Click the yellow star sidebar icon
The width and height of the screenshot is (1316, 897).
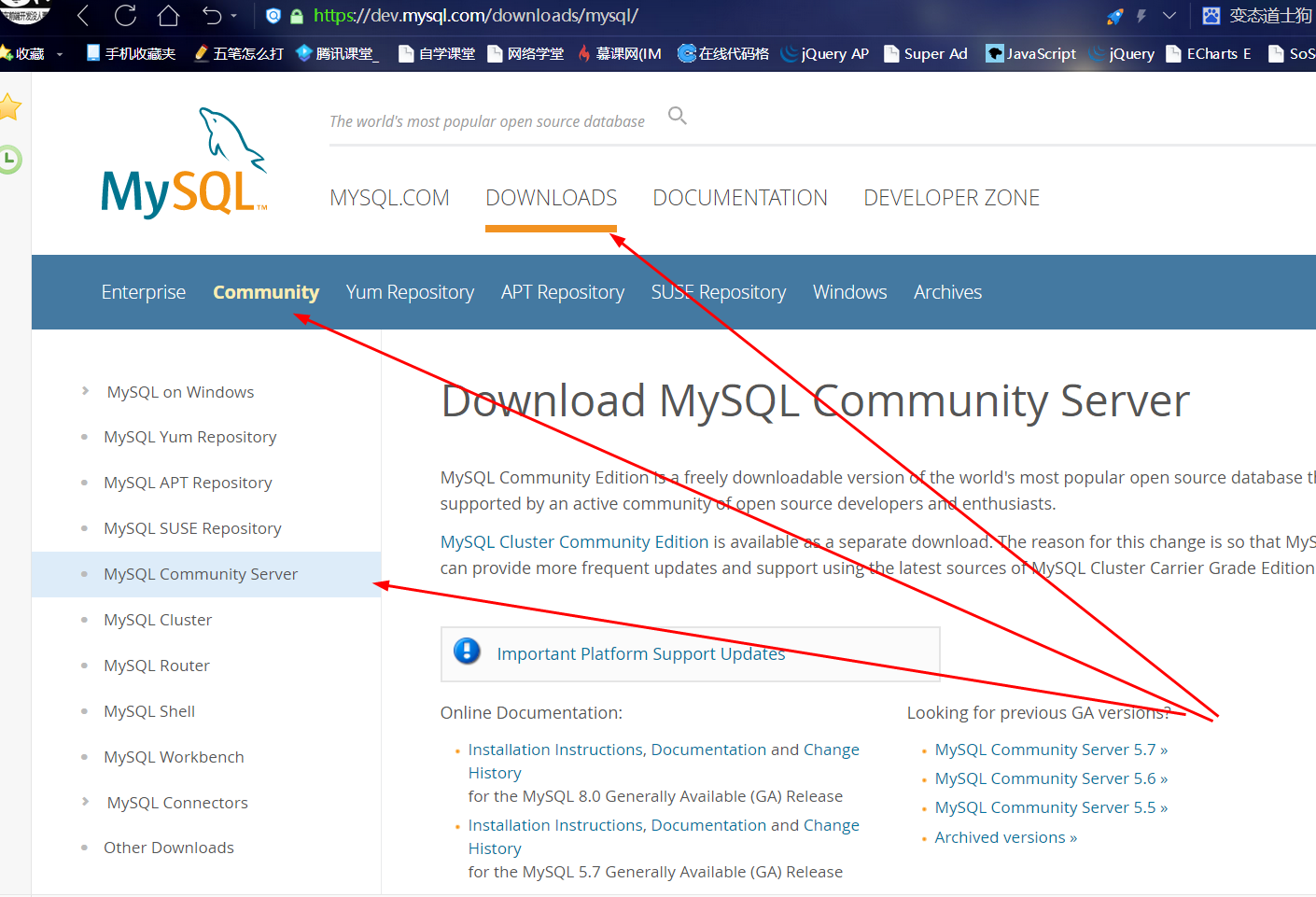10,107
